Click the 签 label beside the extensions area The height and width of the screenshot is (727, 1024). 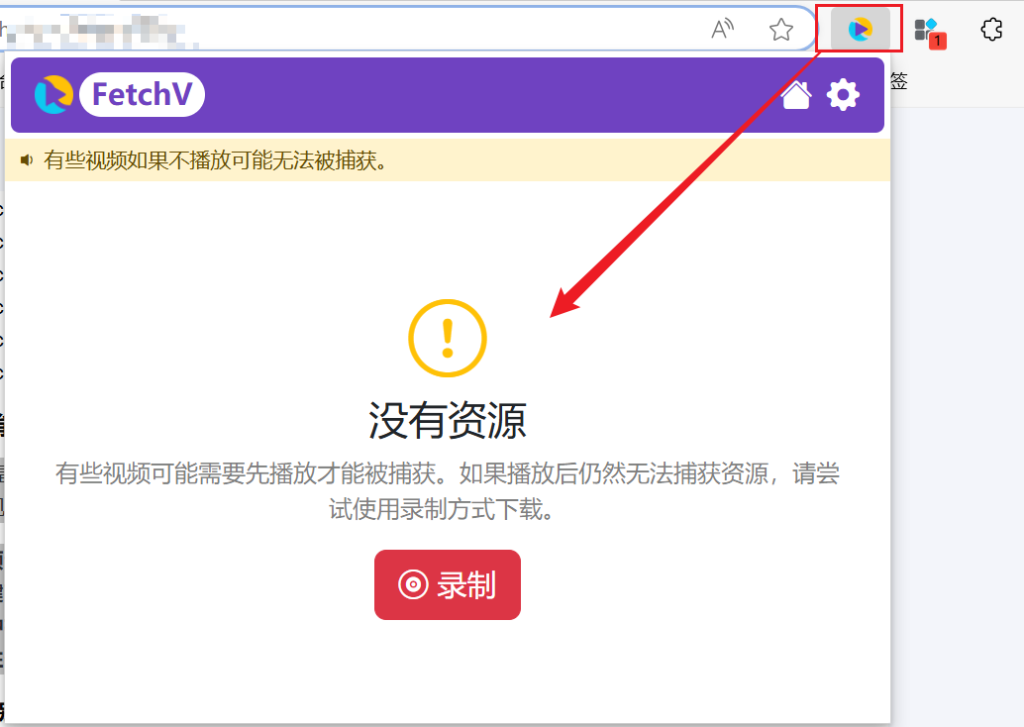[x=897, y=81]
